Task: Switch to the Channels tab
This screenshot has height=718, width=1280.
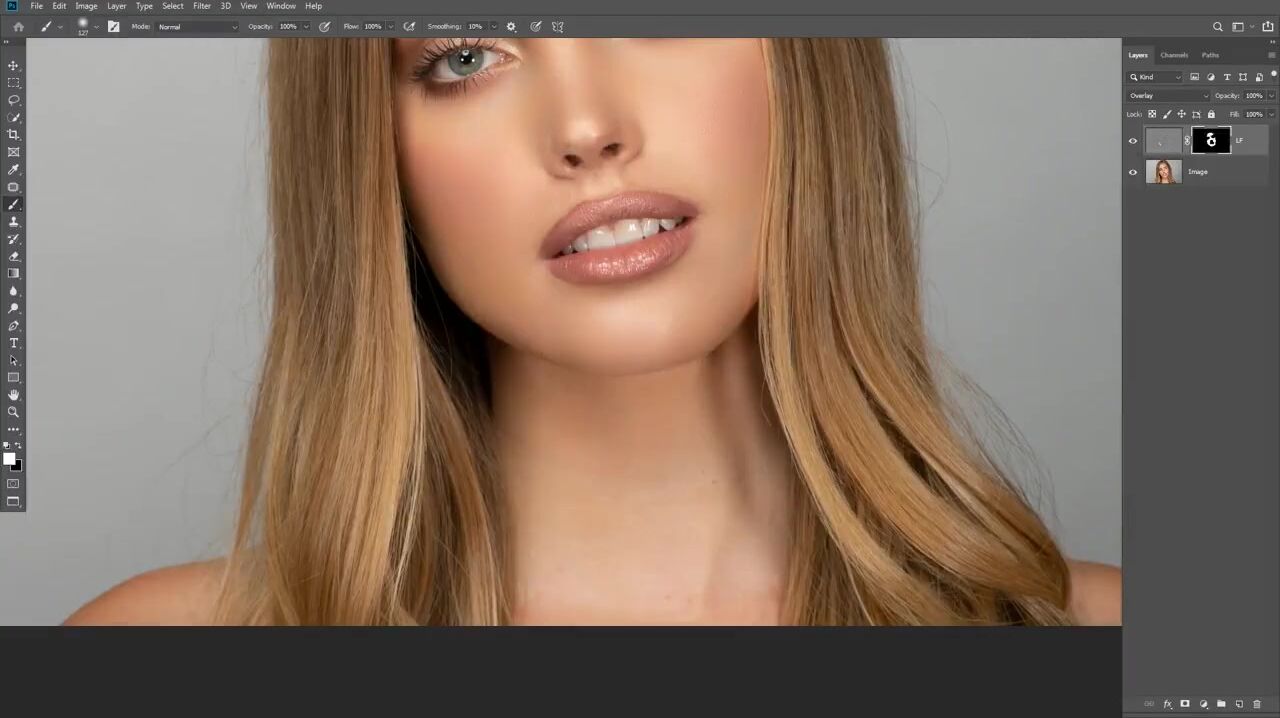Action: [1174, 55]
